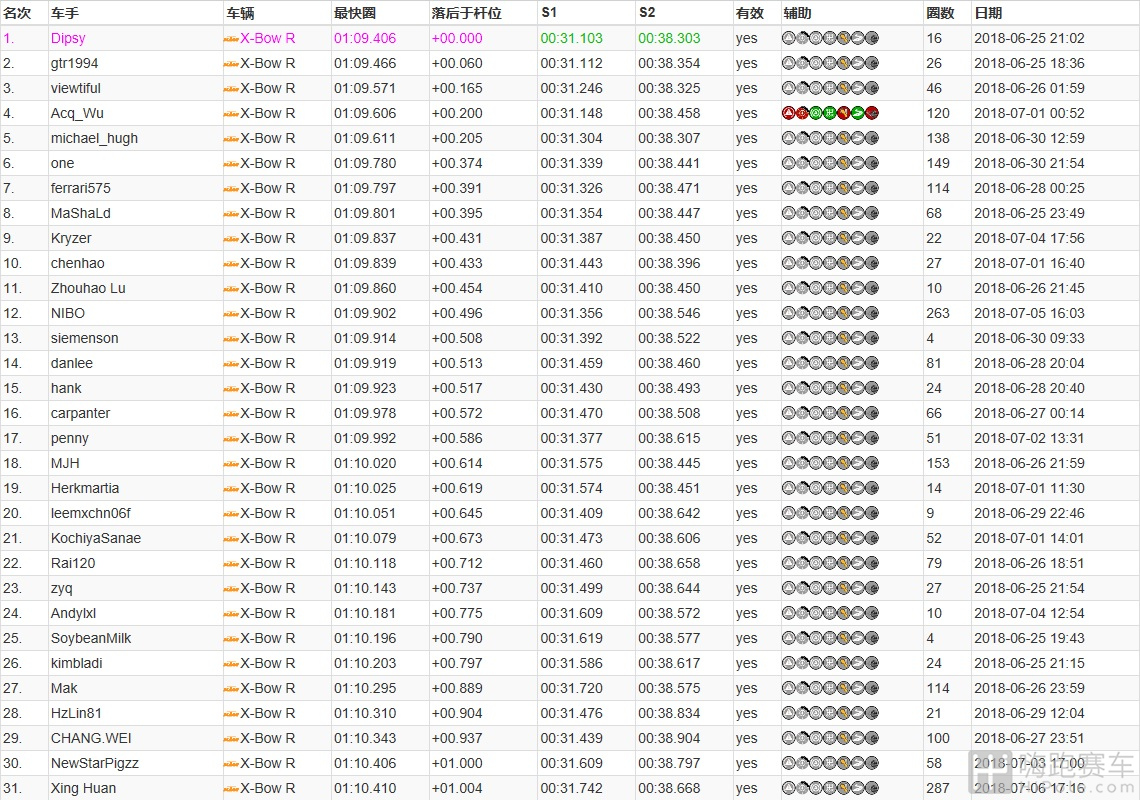
Task: Click the 'yes' value in hank's row
Action: (747, 388)
